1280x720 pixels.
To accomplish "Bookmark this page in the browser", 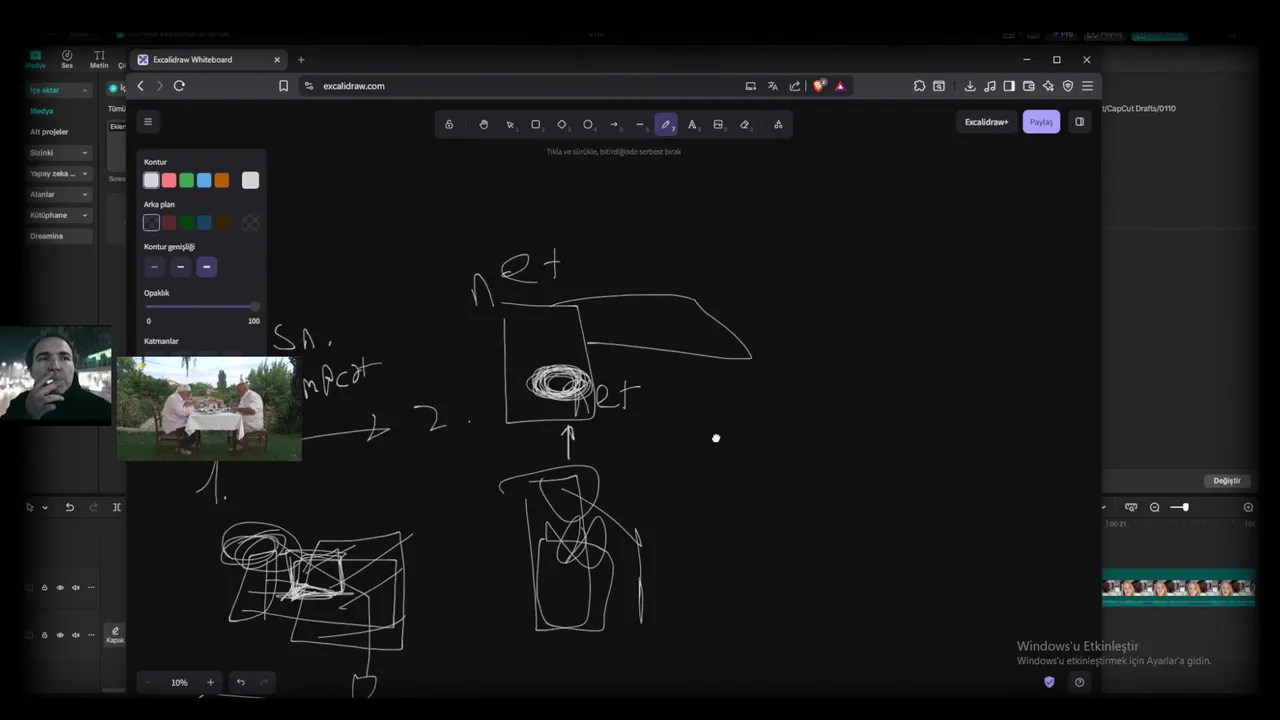I will click(x=283, y=86).
